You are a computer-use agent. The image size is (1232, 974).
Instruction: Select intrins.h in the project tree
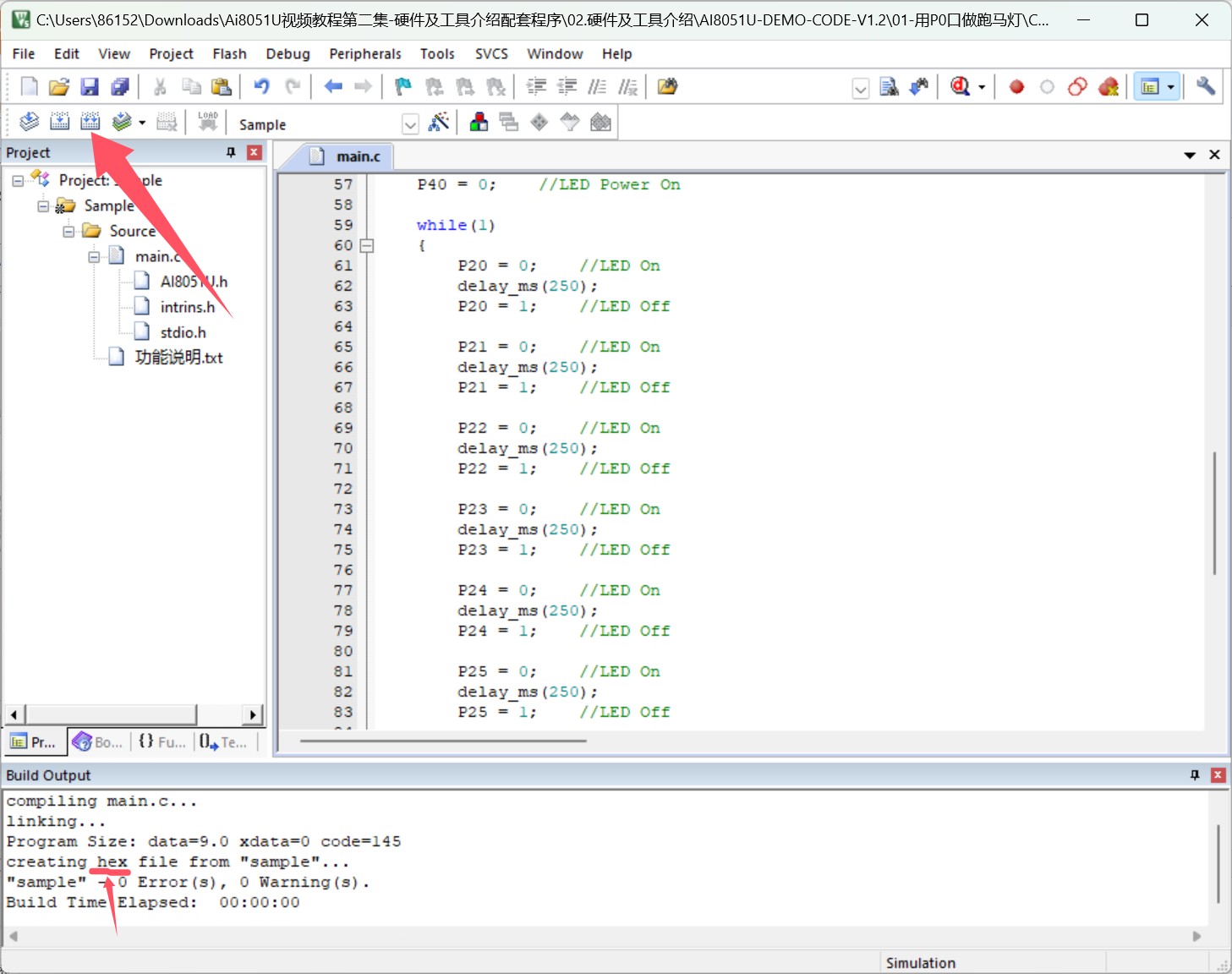pyautogui.click(x=188, y=307)
